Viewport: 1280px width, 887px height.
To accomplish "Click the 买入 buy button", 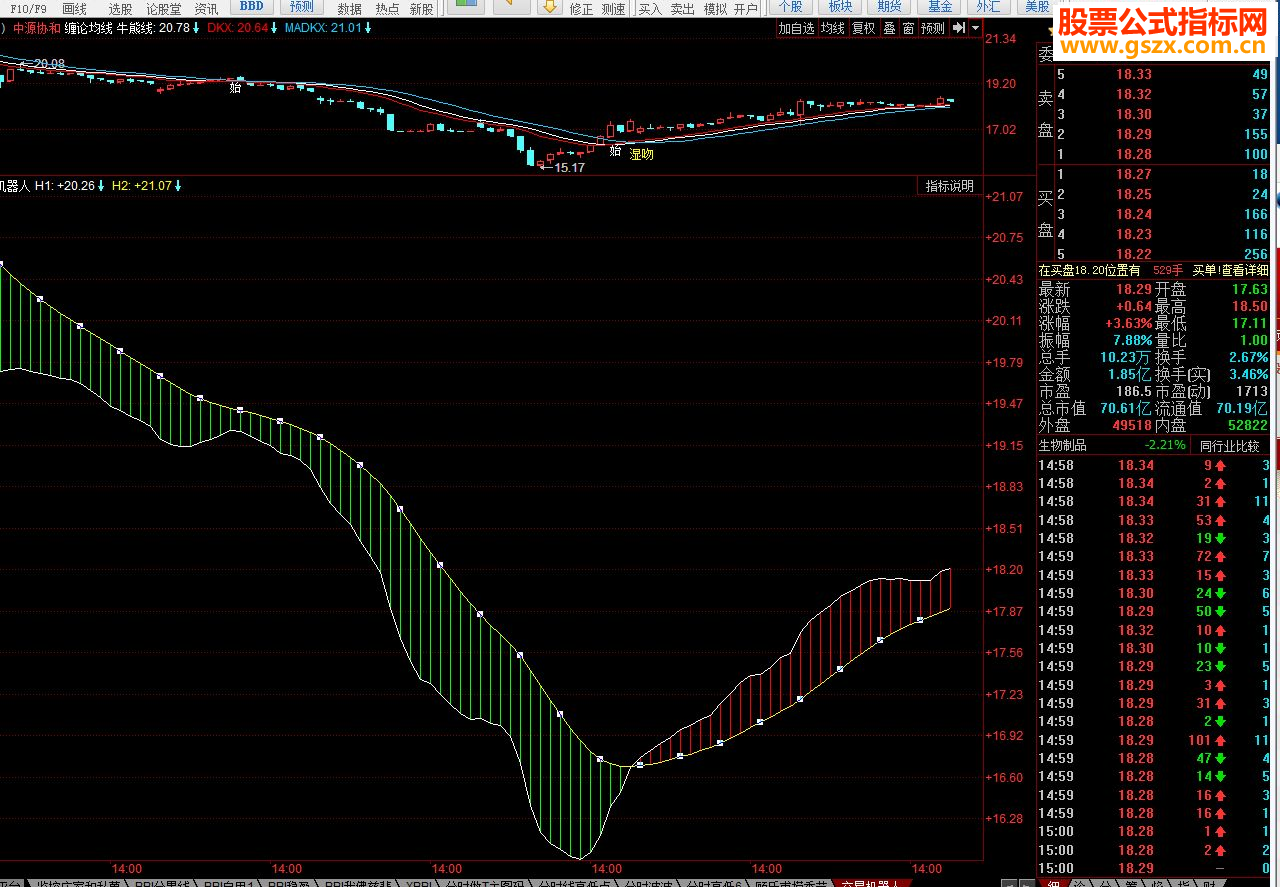I will click(x=650, y=8).
